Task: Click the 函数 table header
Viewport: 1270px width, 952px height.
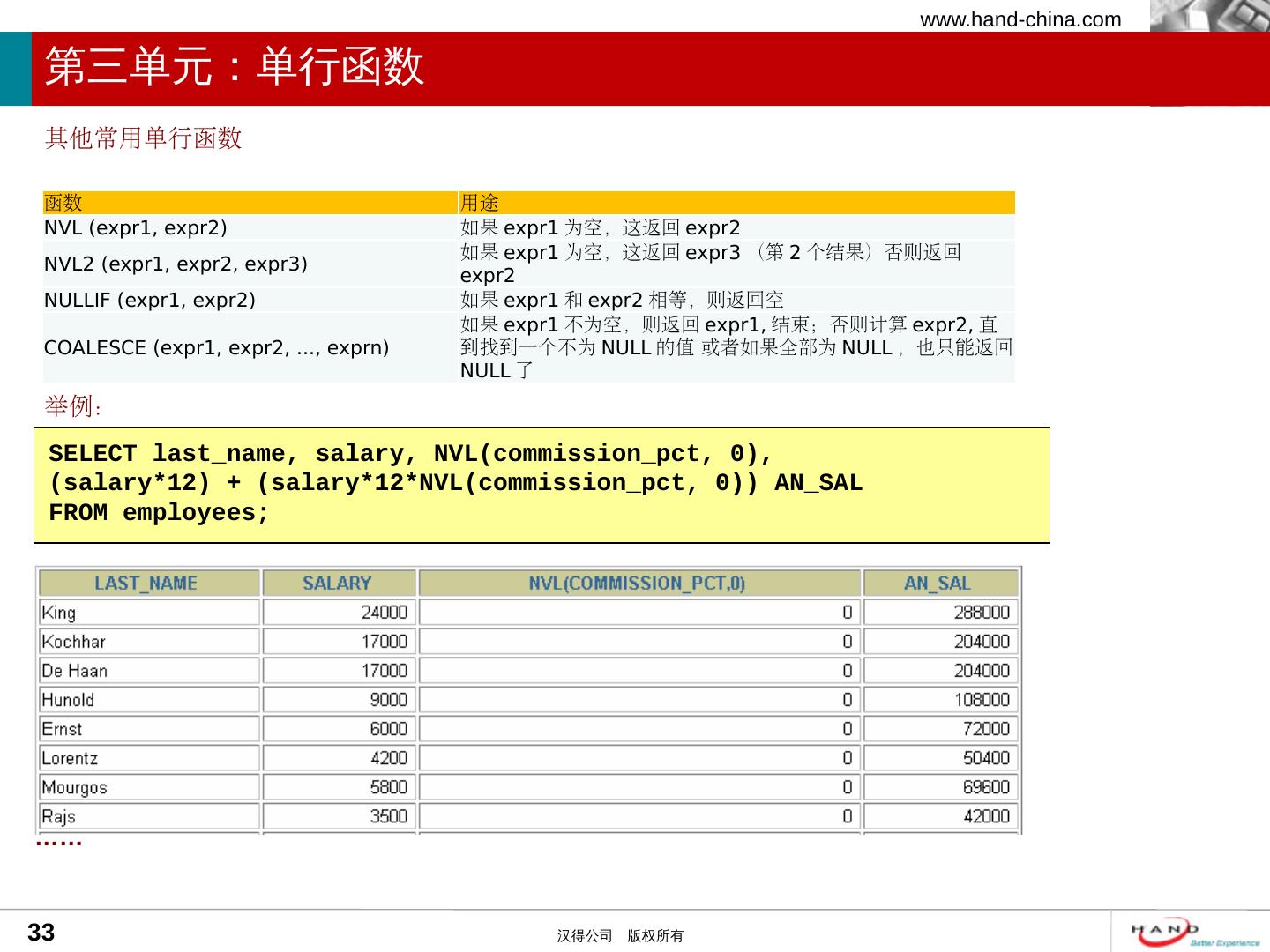Action: point(63,203)
